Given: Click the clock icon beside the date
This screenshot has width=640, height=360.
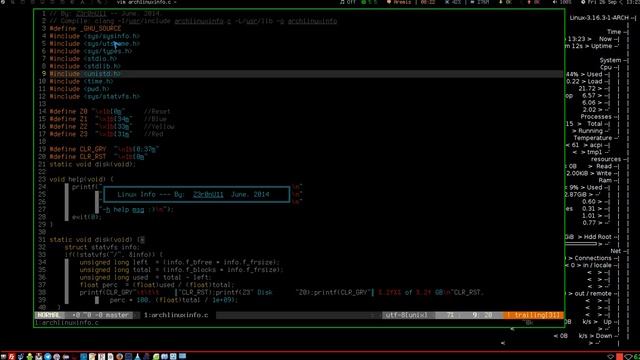Looking at the screenshot, I should click(583, 2).
